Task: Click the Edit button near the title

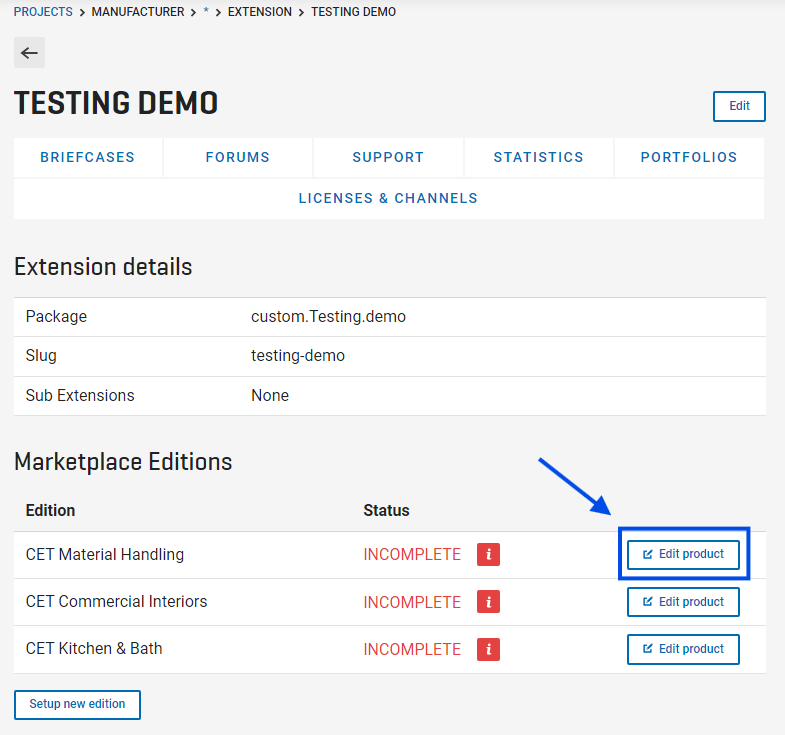Action: (739, 106)
